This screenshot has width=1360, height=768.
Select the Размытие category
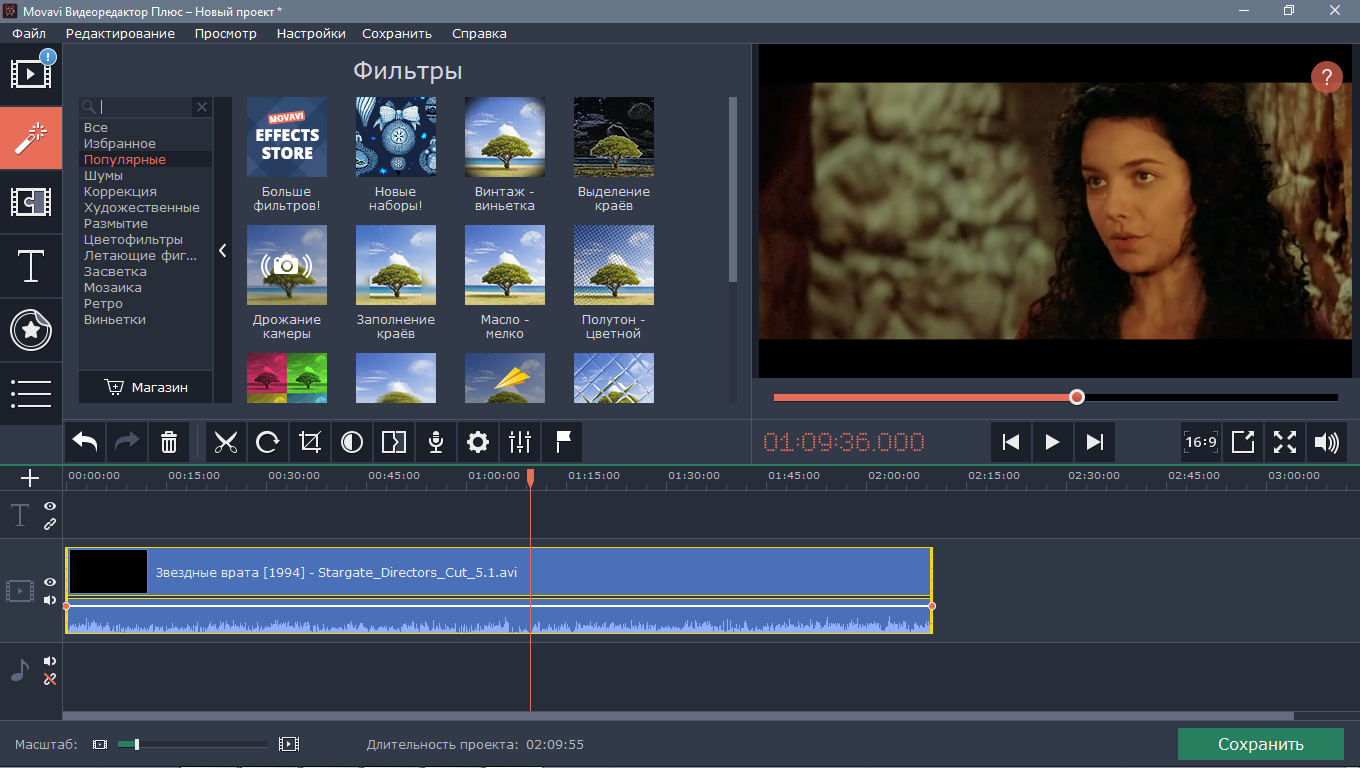click(116, 223)
